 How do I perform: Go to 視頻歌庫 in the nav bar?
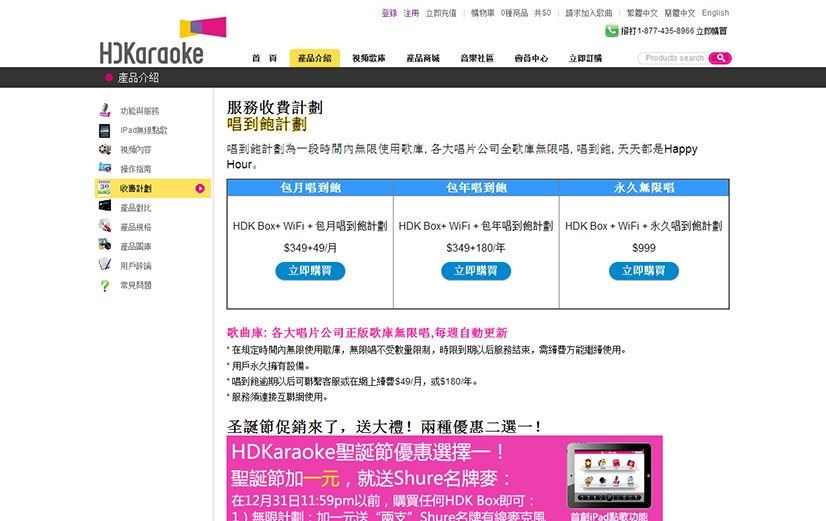(x=369, y=58)
